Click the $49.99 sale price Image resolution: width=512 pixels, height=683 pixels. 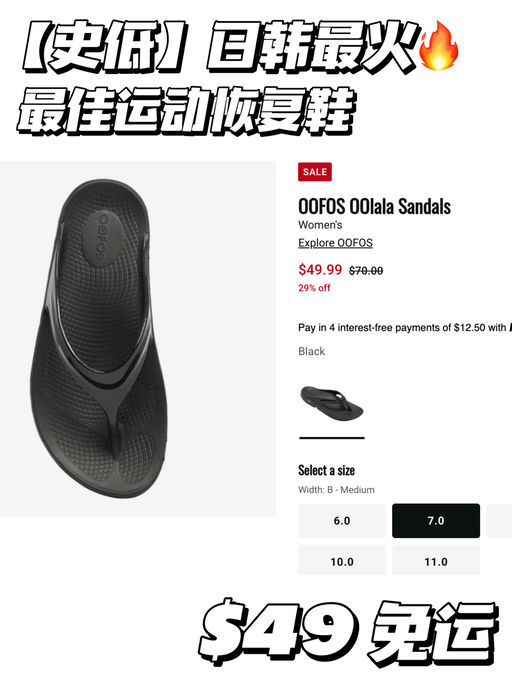pos(320,270)
